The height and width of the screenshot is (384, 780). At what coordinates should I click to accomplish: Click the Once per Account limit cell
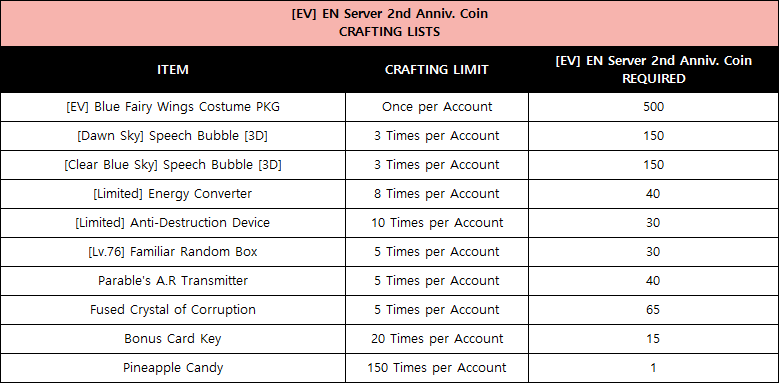point(437,107)
